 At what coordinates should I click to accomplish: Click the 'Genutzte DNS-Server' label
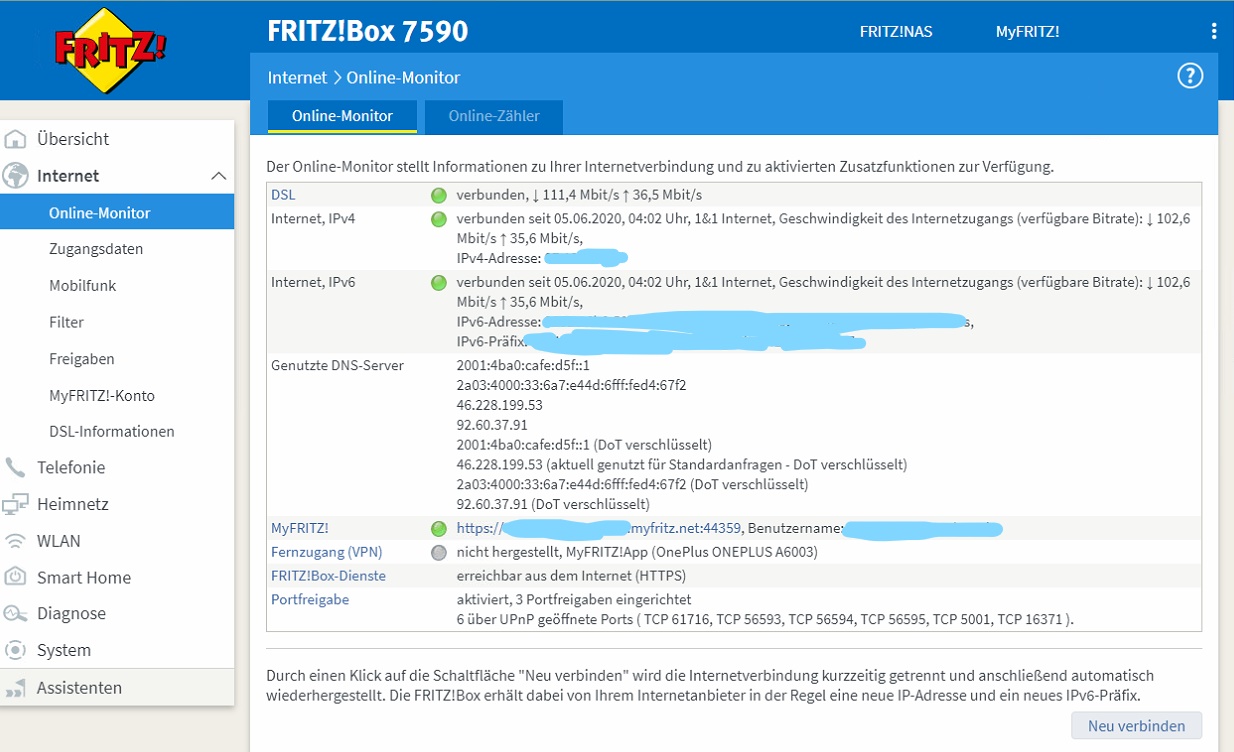337,365
